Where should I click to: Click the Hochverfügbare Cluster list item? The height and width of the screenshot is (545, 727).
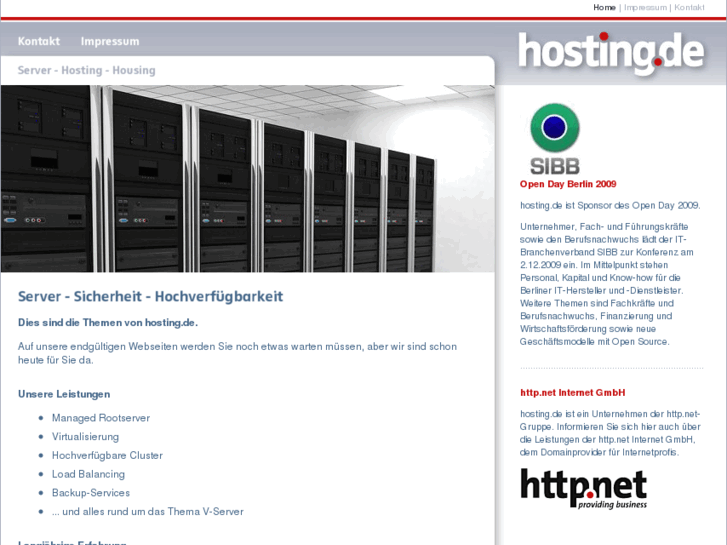(x=107, y=455)
